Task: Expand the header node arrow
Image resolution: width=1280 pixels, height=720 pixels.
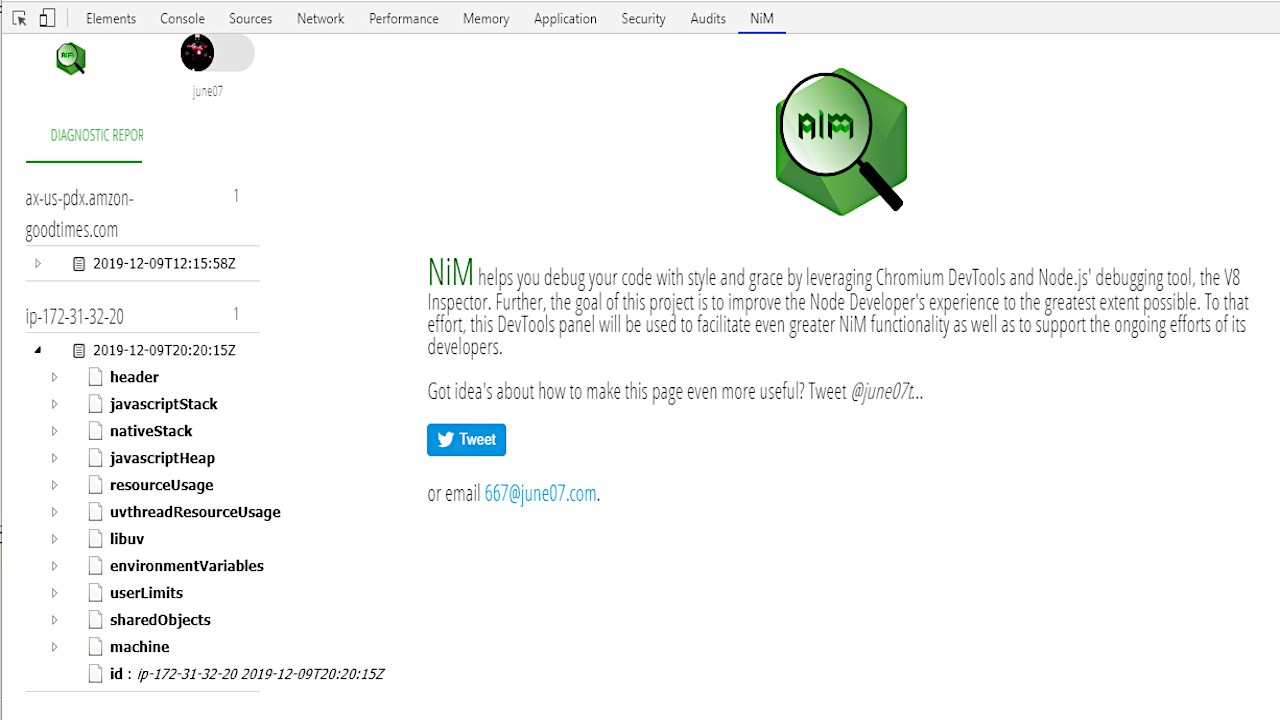Action: point(55,377)
